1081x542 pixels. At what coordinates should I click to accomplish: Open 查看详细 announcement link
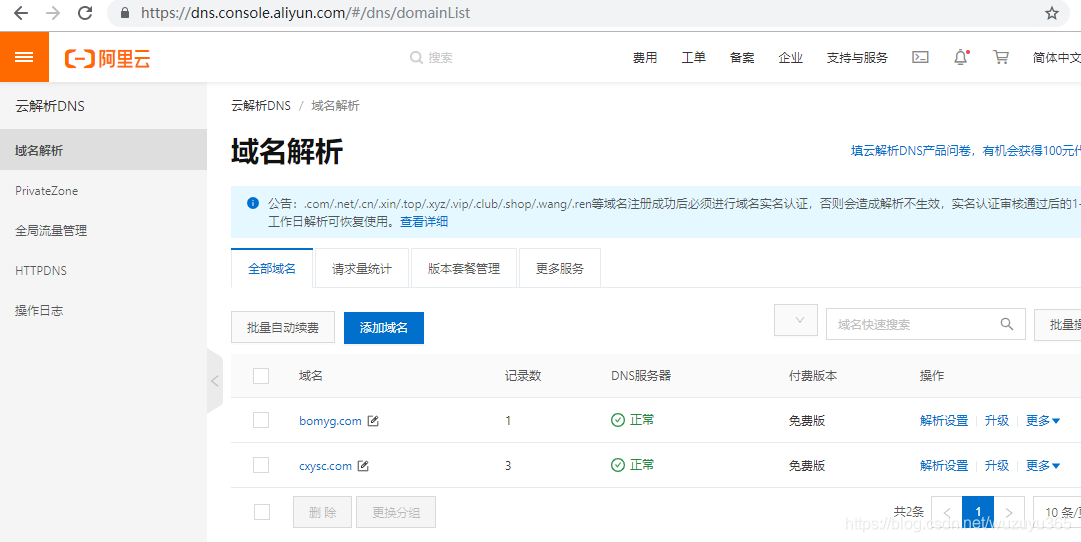click(x=425, y=222)
